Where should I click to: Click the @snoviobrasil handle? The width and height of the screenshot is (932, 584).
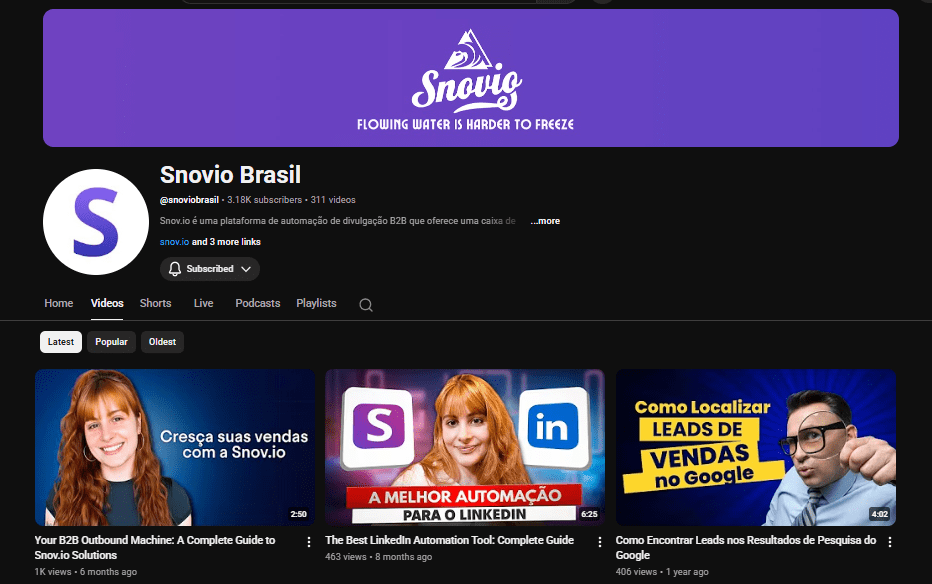point(189,200)
